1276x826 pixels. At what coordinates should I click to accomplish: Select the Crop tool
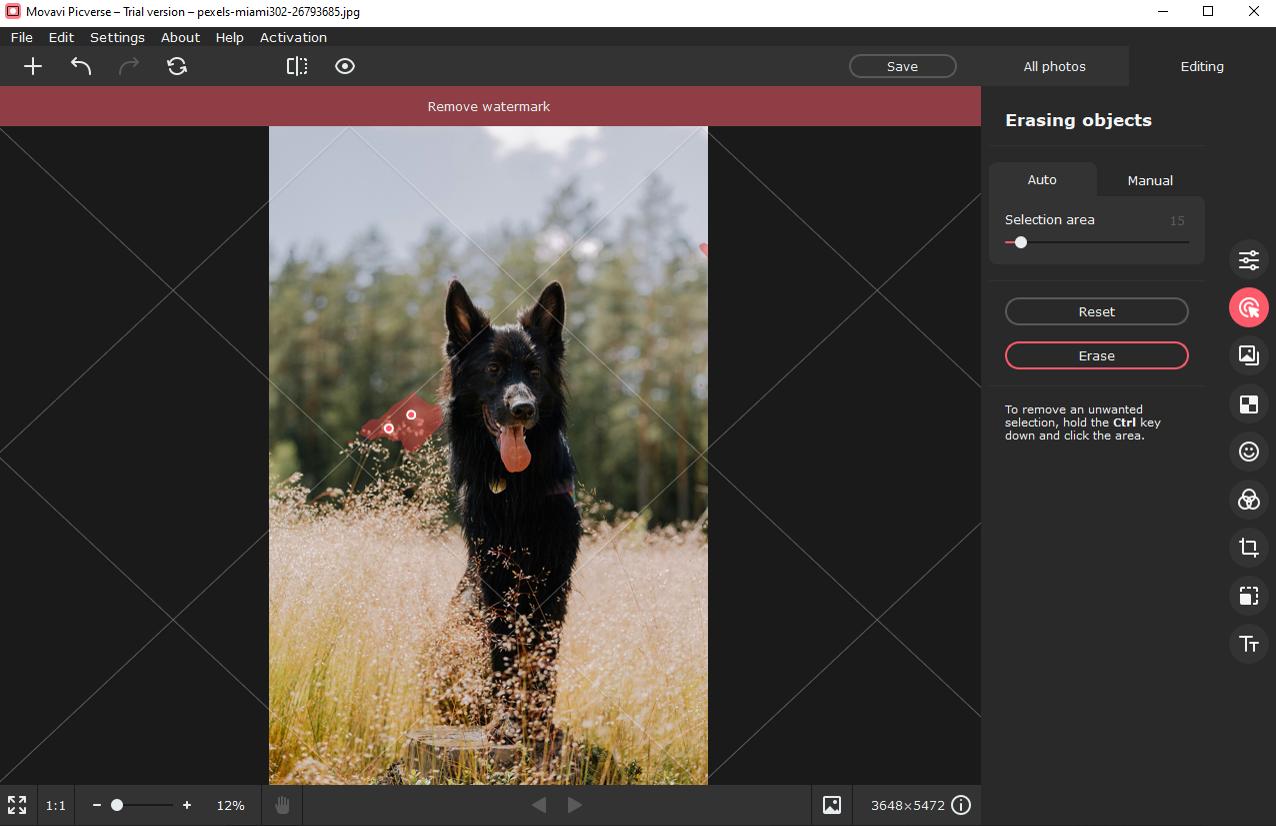tap(1248, 547)
